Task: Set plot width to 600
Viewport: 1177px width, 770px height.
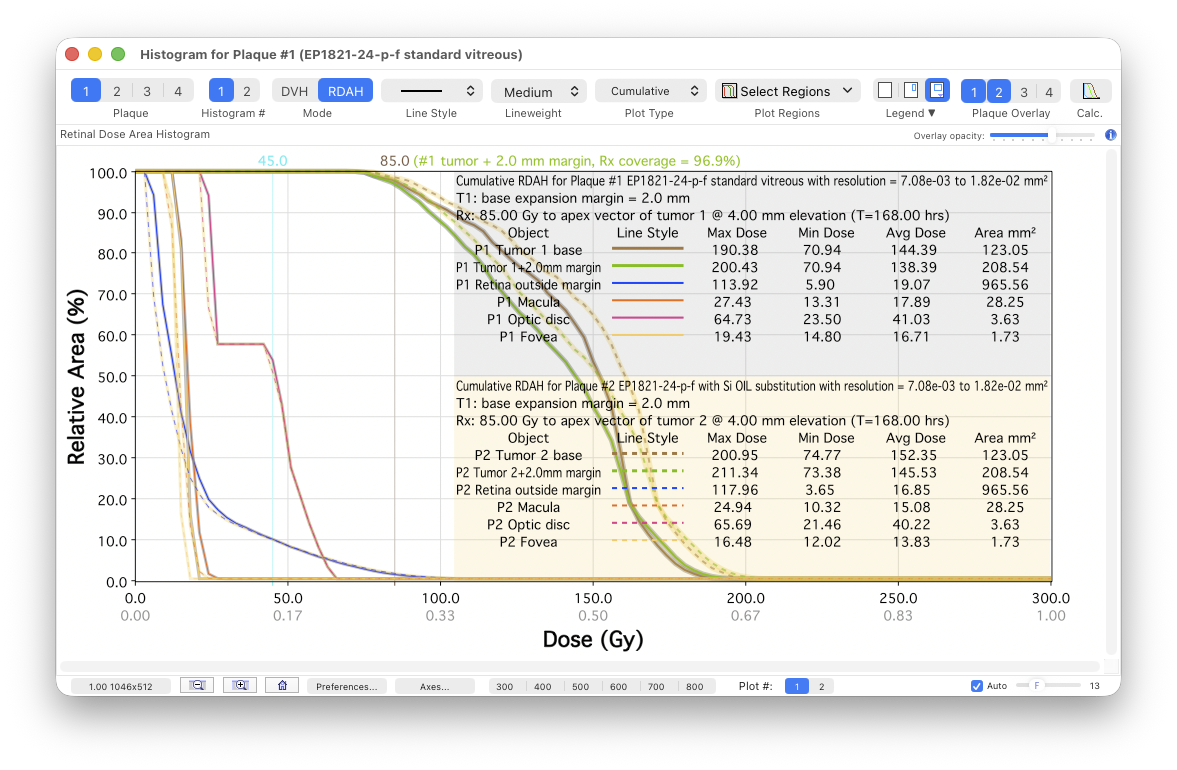Action: (618, 687)
